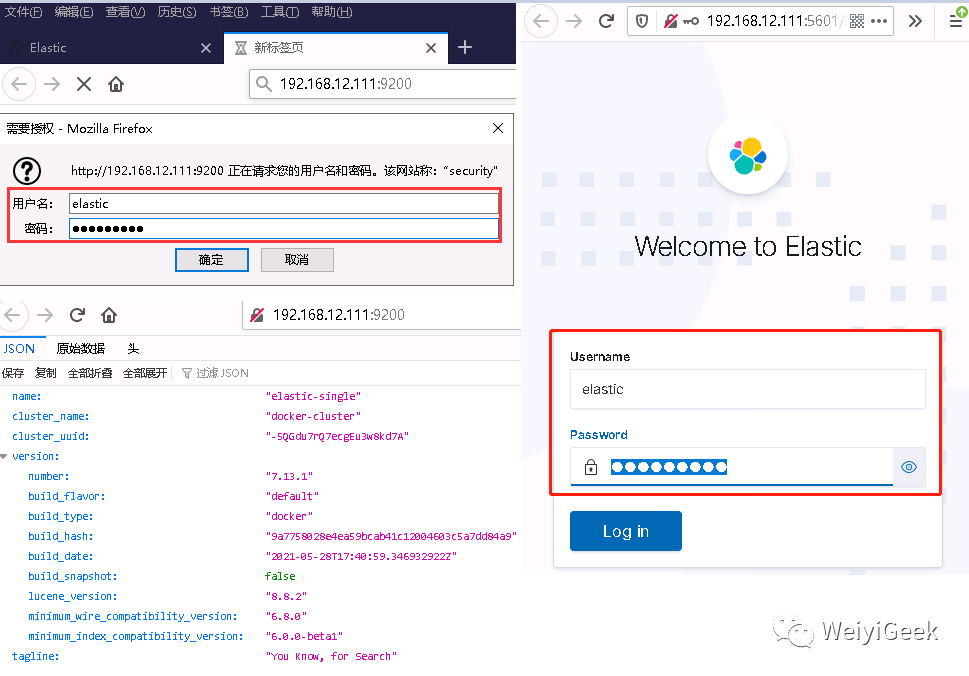Open the 编辑 menu
Image resolution: width=969 pixels, height=676 pixels.
(74, 12)
